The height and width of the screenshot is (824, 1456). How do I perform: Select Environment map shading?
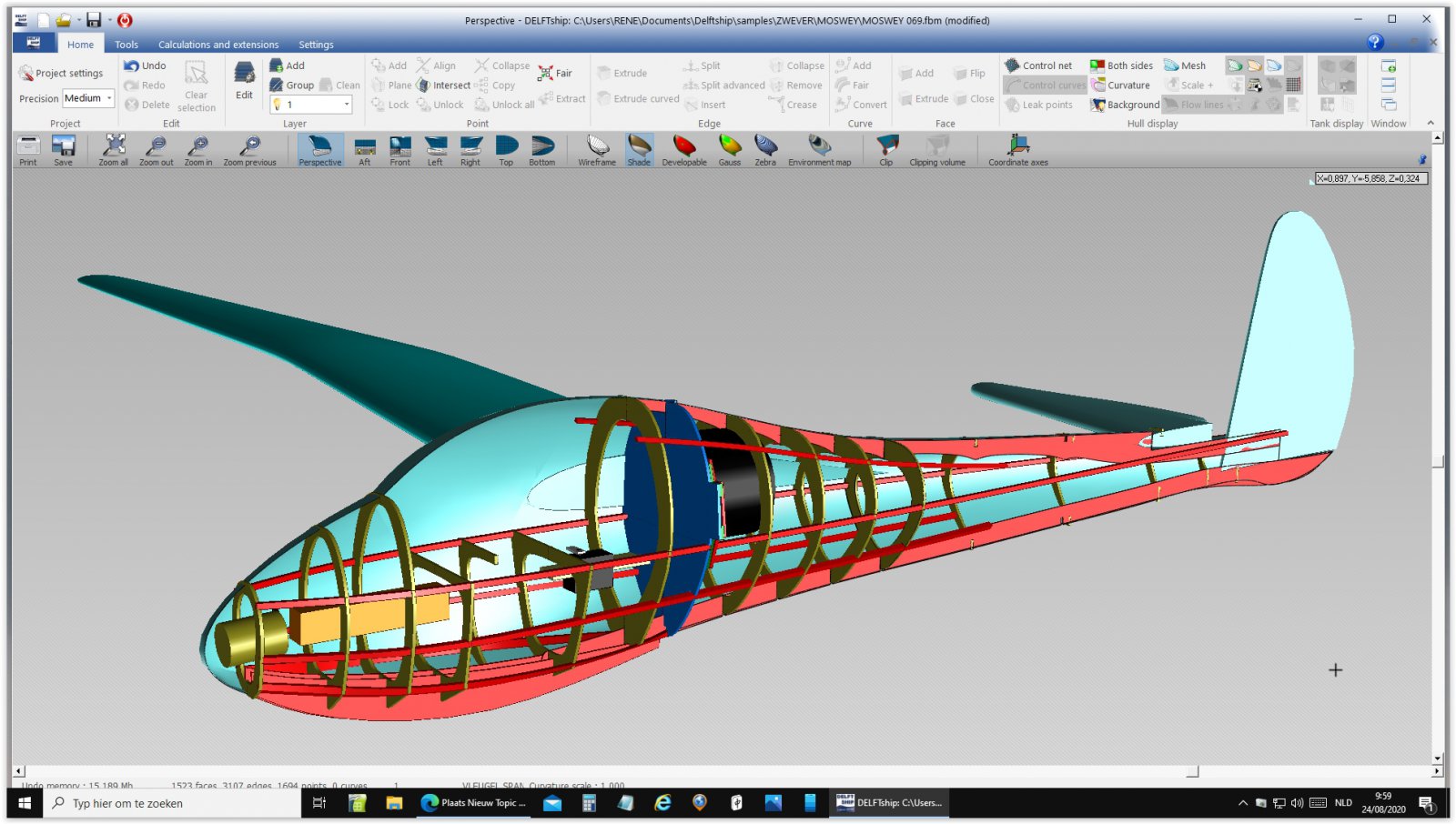click(820, 150)
